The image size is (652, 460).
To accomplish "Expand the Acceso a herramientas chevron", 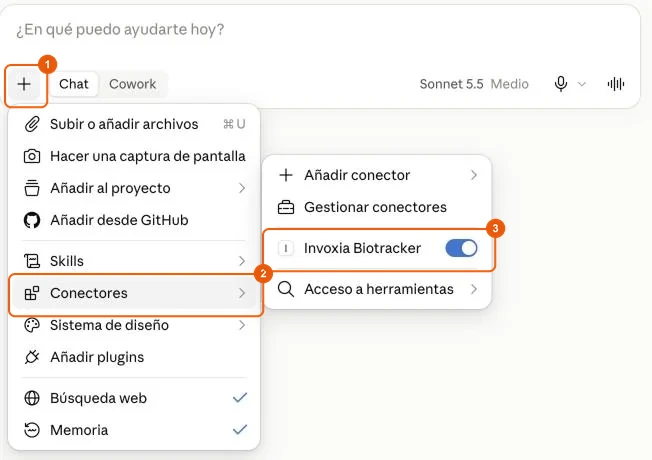I will point(474,289).
